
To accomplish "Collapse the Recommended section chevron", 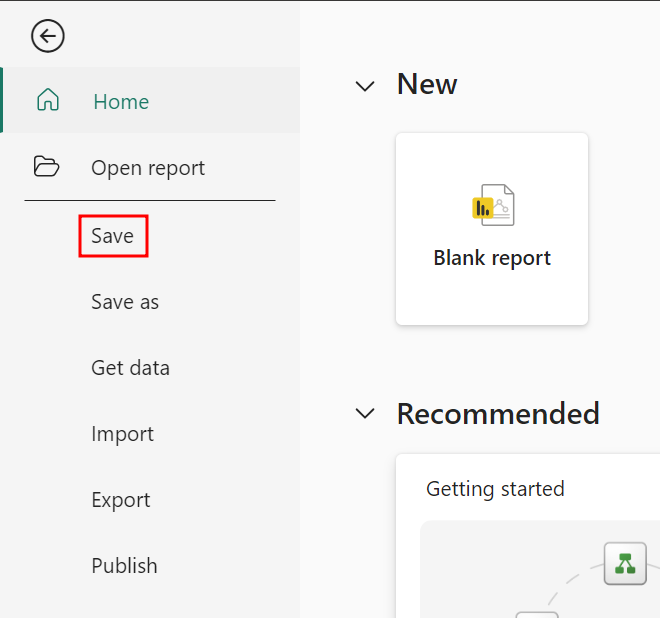I will (x=365, y=413).
